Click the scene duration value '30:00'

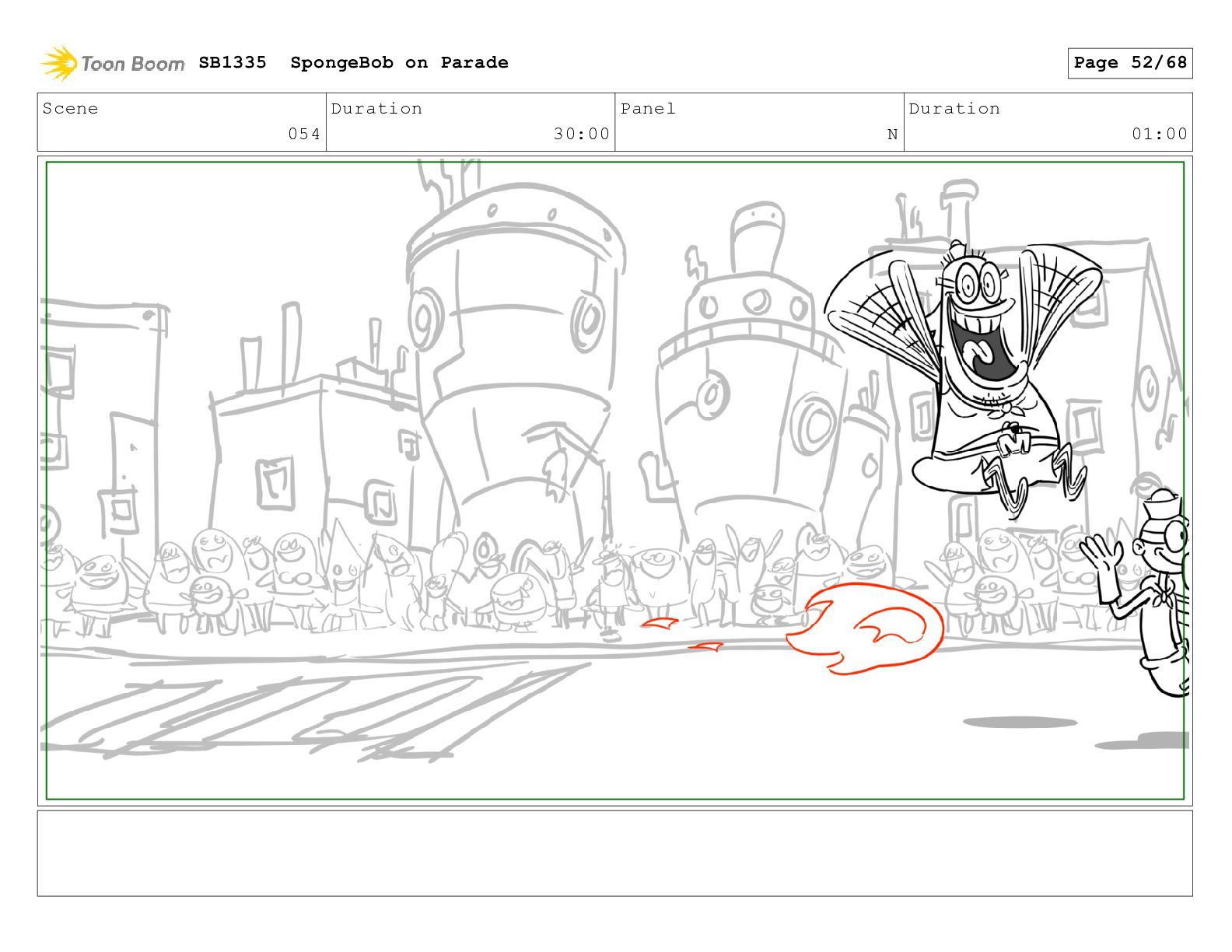pyautogui.click(x=582, y=134)
